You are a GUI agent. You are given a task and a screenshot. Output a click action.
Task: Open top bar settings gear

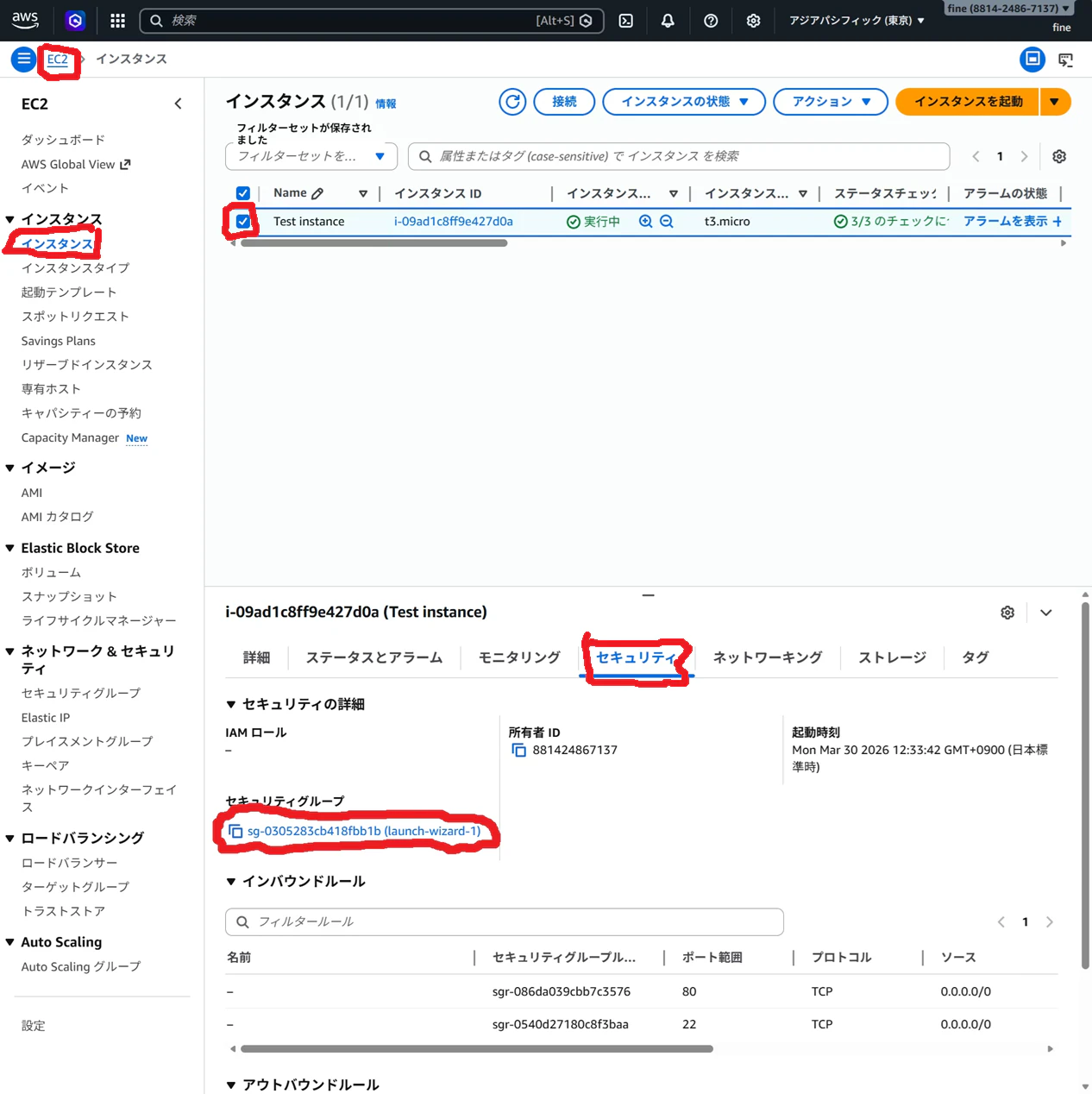(x=753, y=21)
